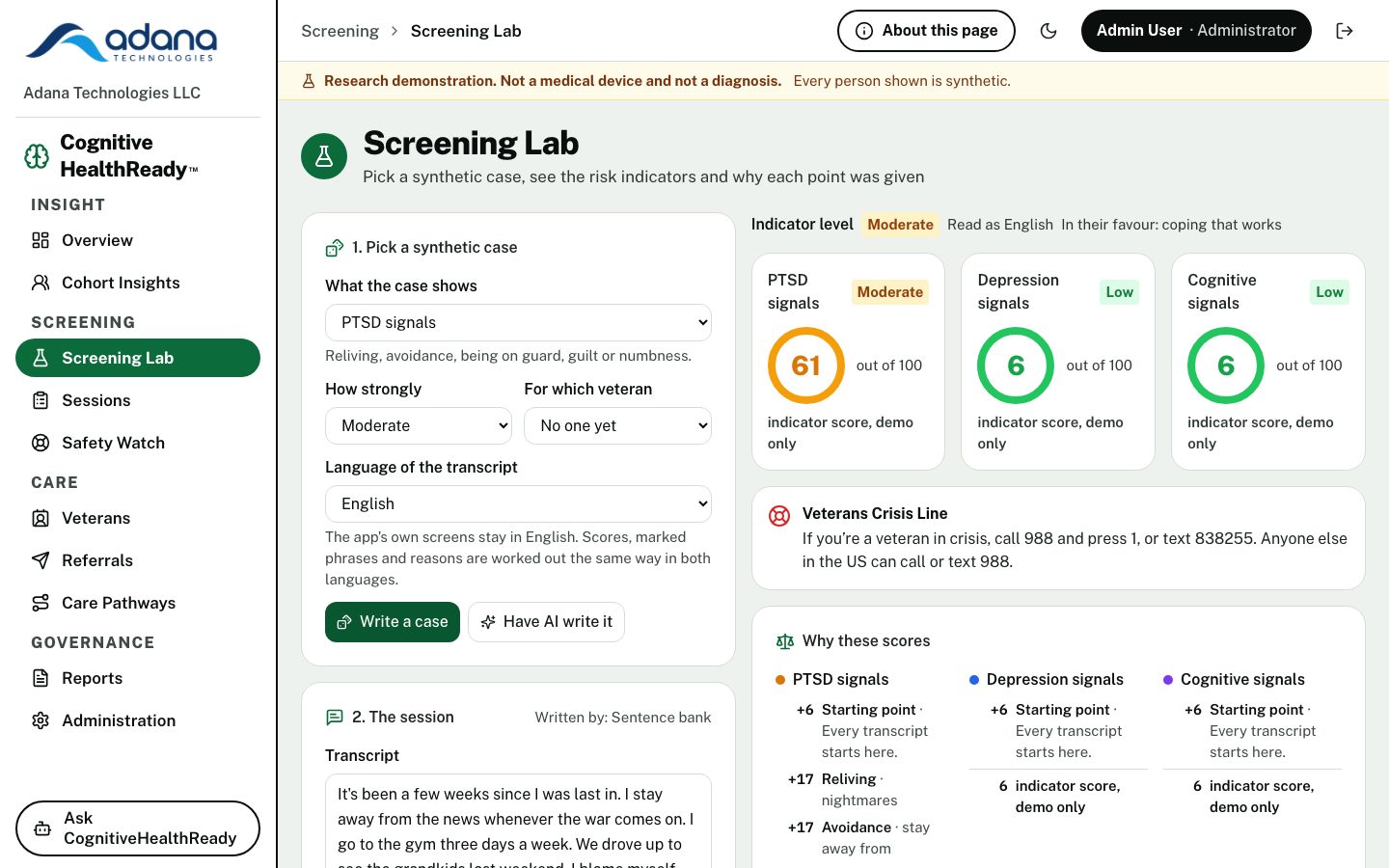Click the Veterans sidebar icon

41,518
